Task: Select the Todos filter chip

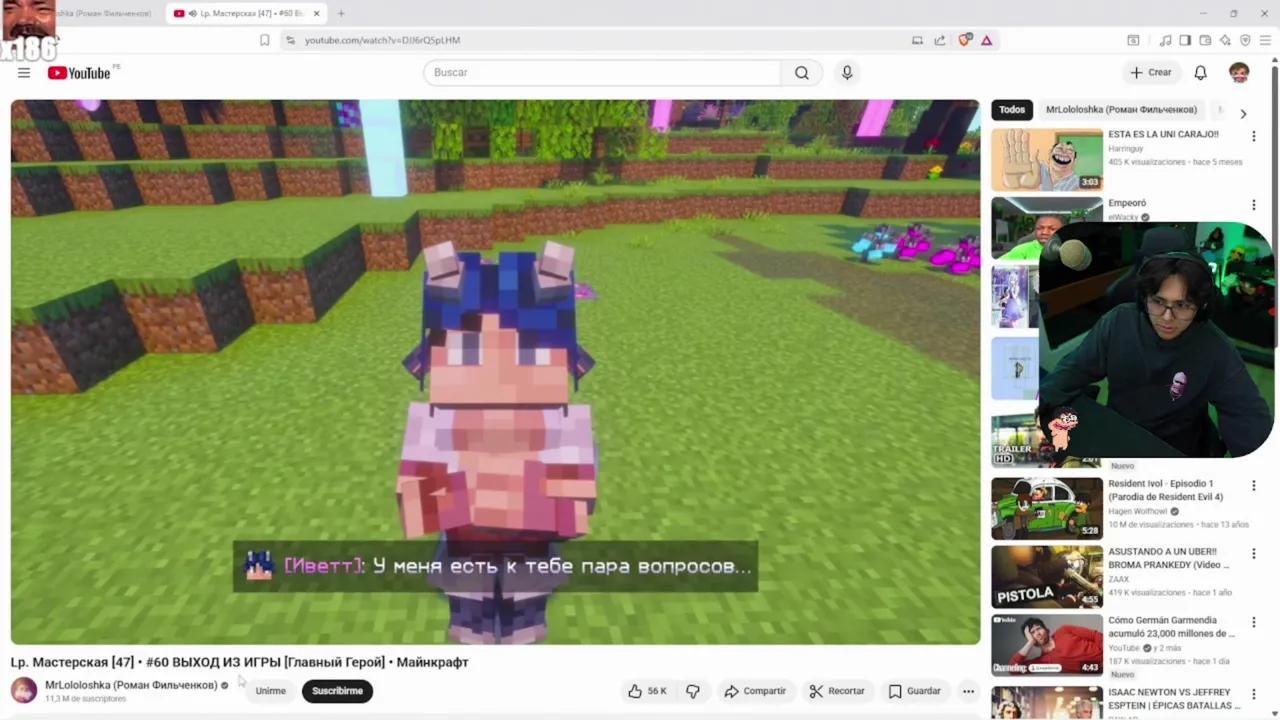Action: [x=1012, y=110]
